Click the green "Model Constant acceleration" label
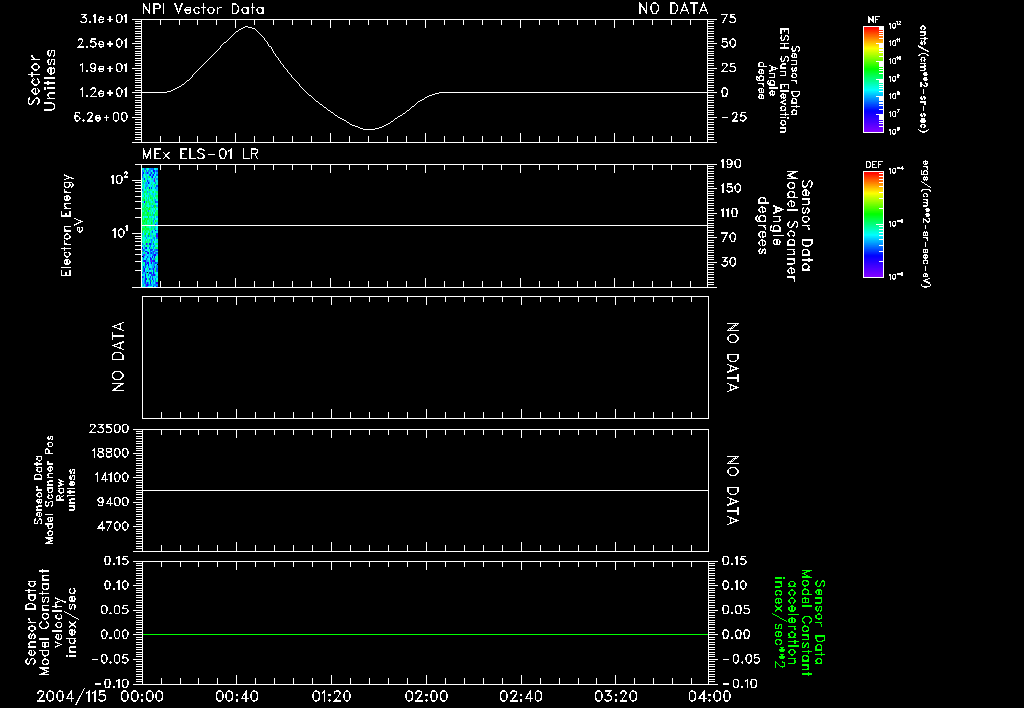Viewport: 1024px width, 708px height. 799,622
